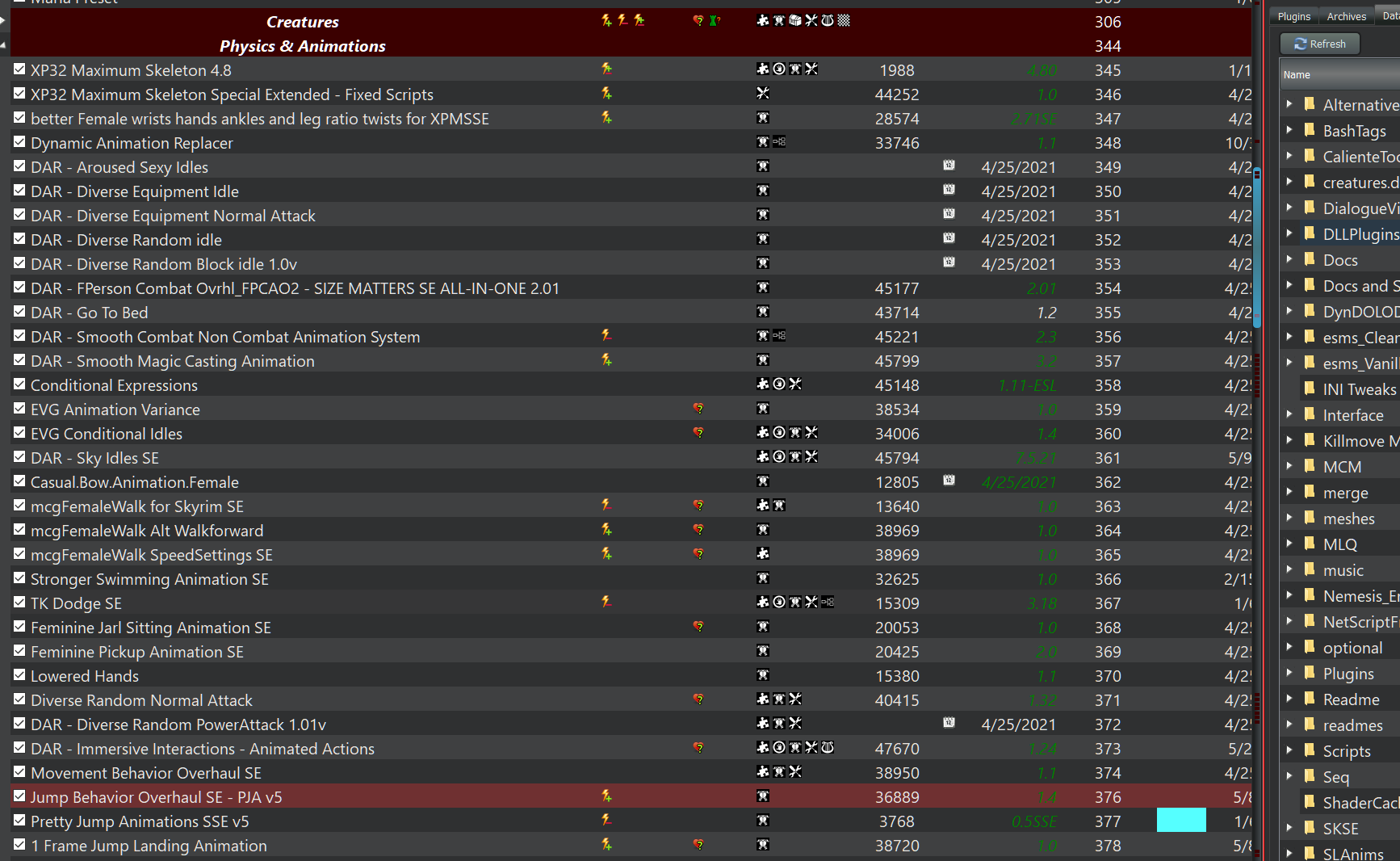Click the MCM folder icon

[1310, 466]
